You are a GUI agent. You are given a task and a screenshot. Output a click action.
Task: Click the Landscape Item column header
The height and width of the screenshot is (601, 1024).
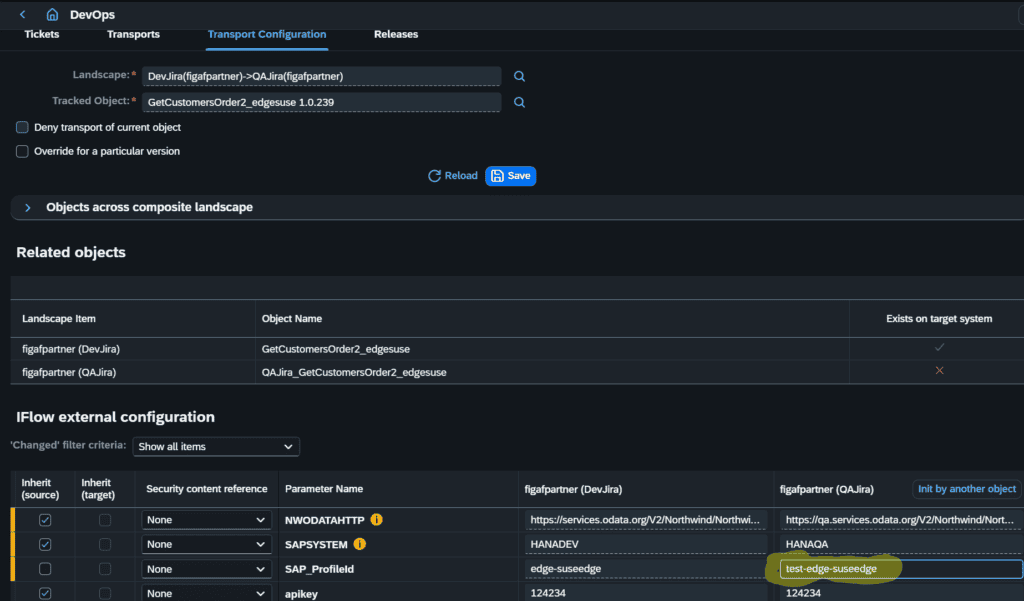click(59, 319)
